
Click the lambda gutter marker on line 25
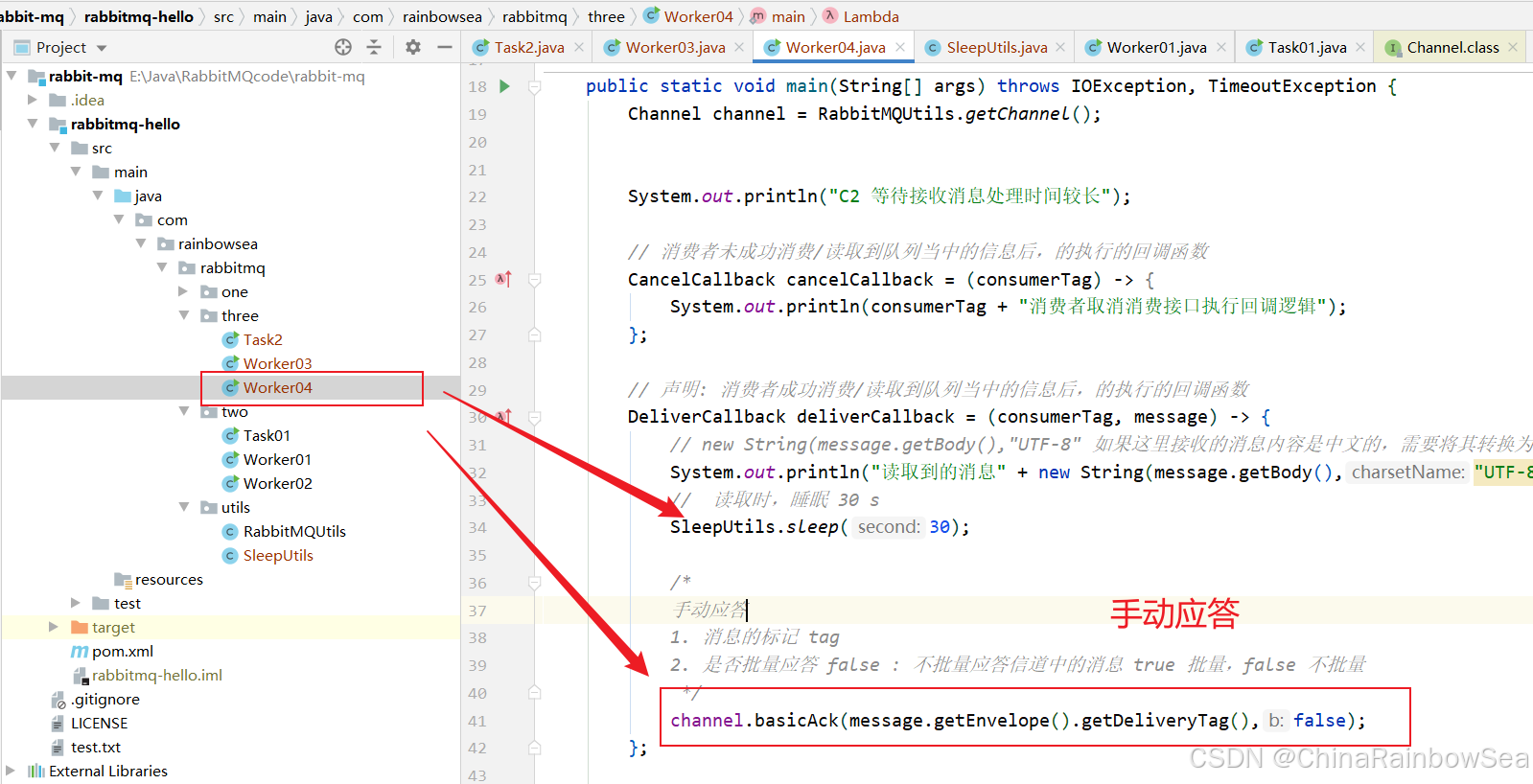point(503,279)
